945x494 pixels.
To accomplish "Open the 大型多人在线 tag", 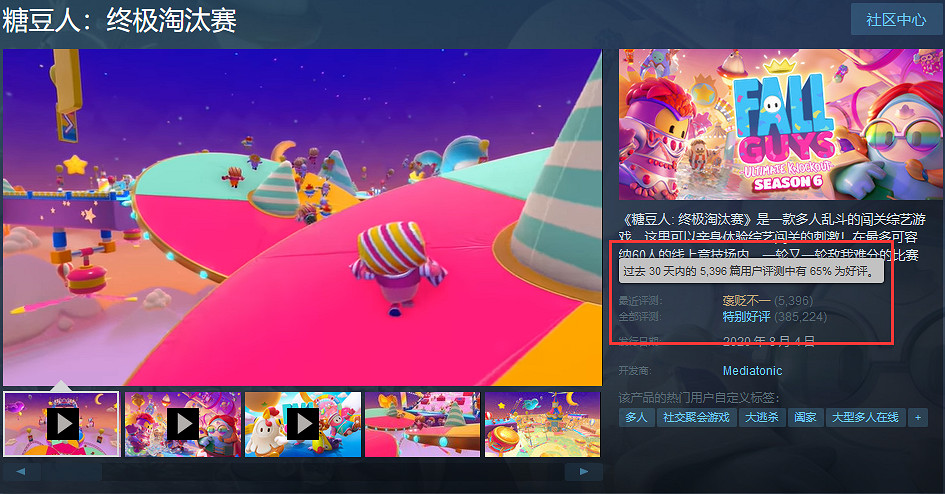I will 865,417.
